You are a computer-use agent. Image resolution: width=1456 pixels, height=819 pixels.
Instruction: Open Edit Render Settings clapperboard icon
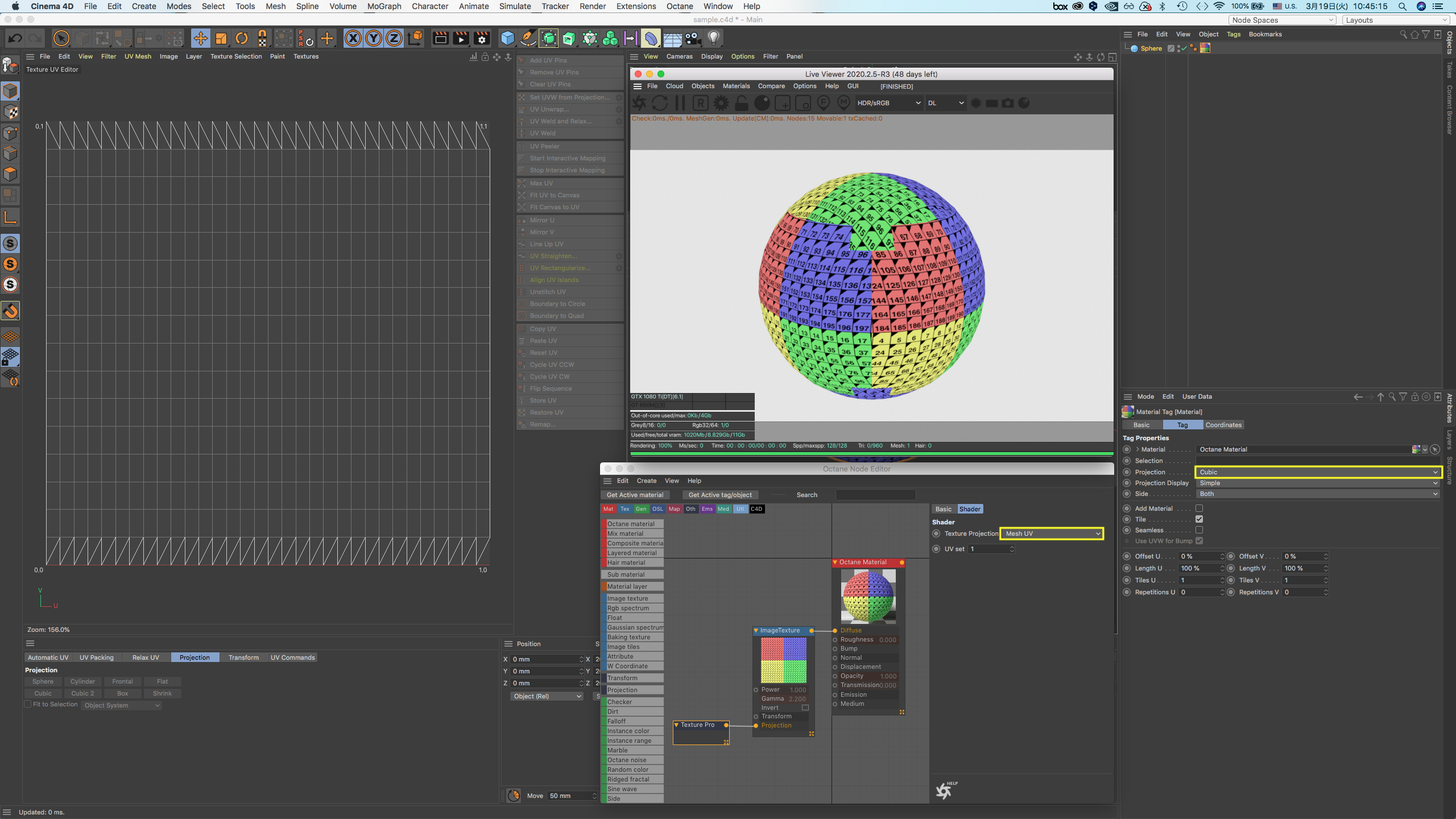482,39
